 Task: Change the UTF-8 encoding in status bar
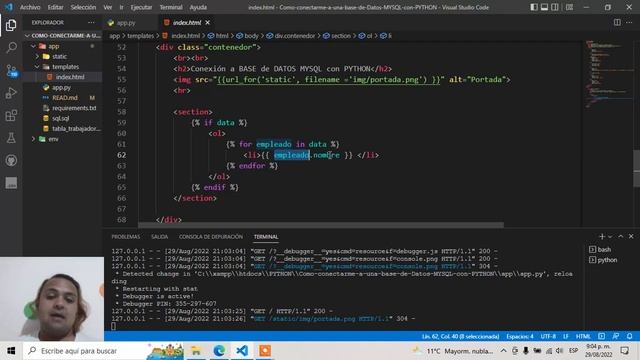(548, 336)
